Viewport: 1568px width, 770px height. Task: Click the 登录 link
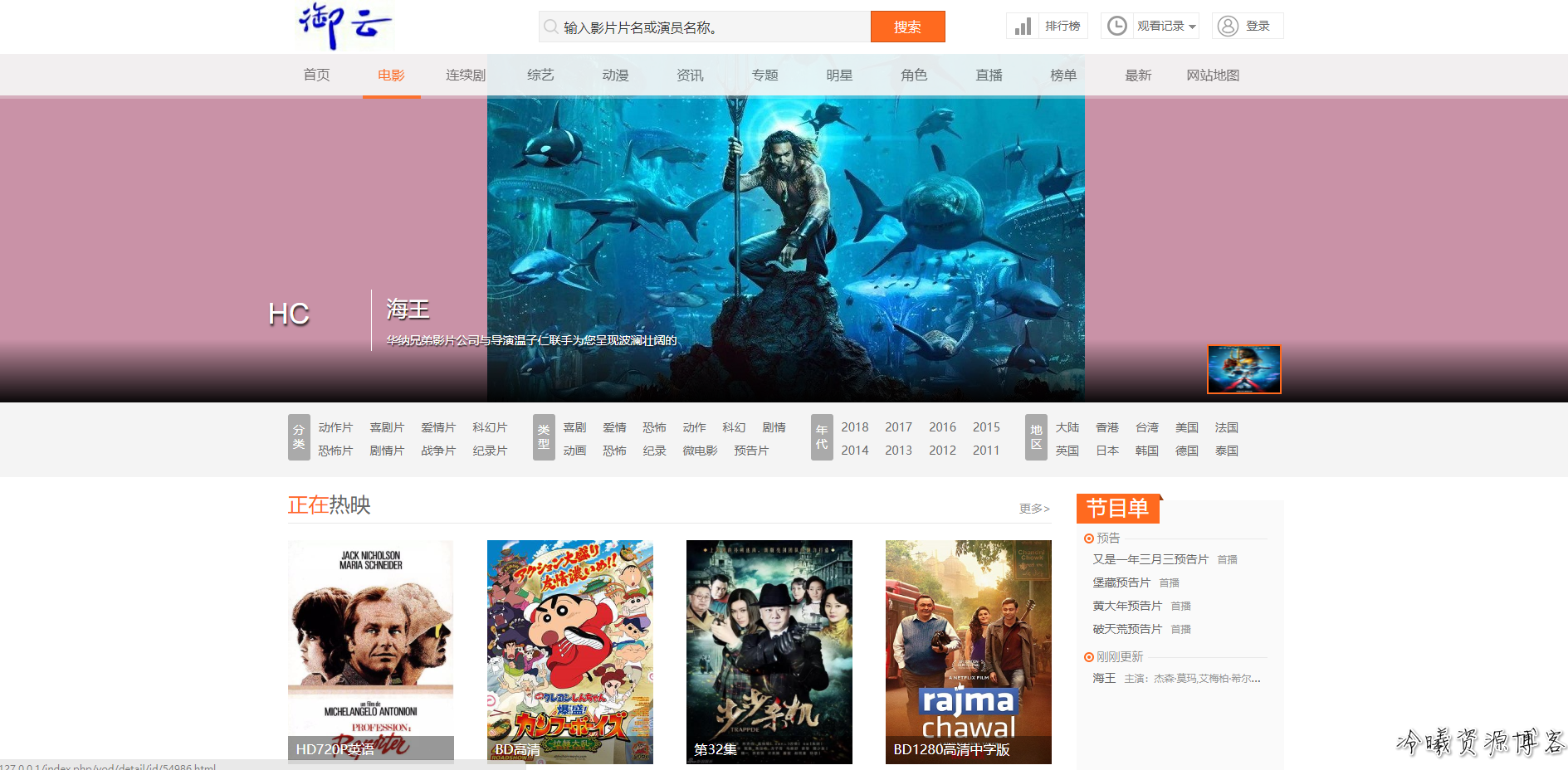[x=1258, y=26]
